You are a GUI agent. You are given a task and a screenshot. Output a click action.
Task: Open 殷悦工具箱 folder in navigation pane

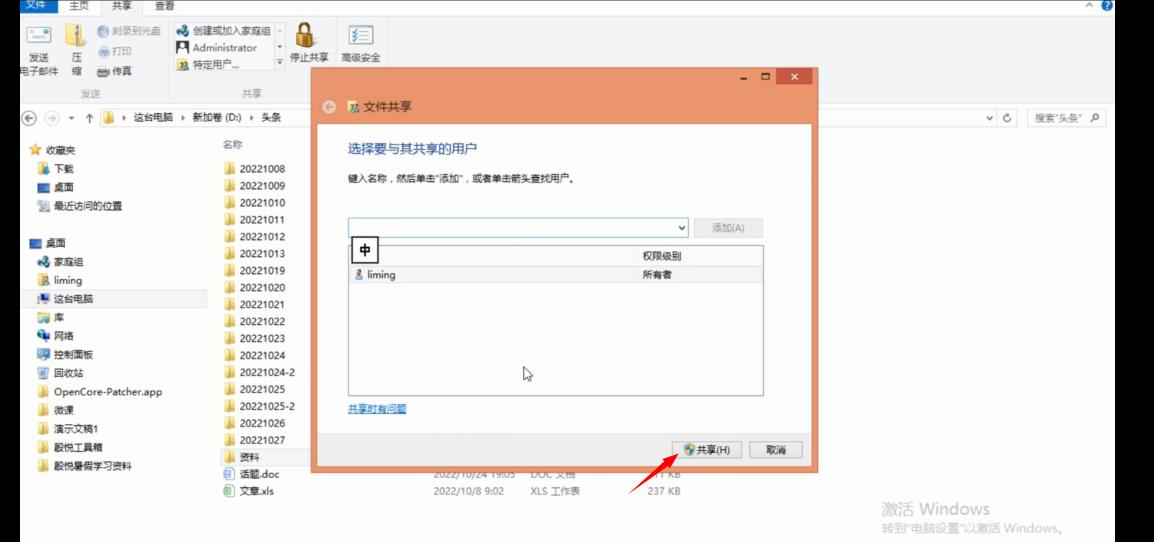[x=71, y=447]
